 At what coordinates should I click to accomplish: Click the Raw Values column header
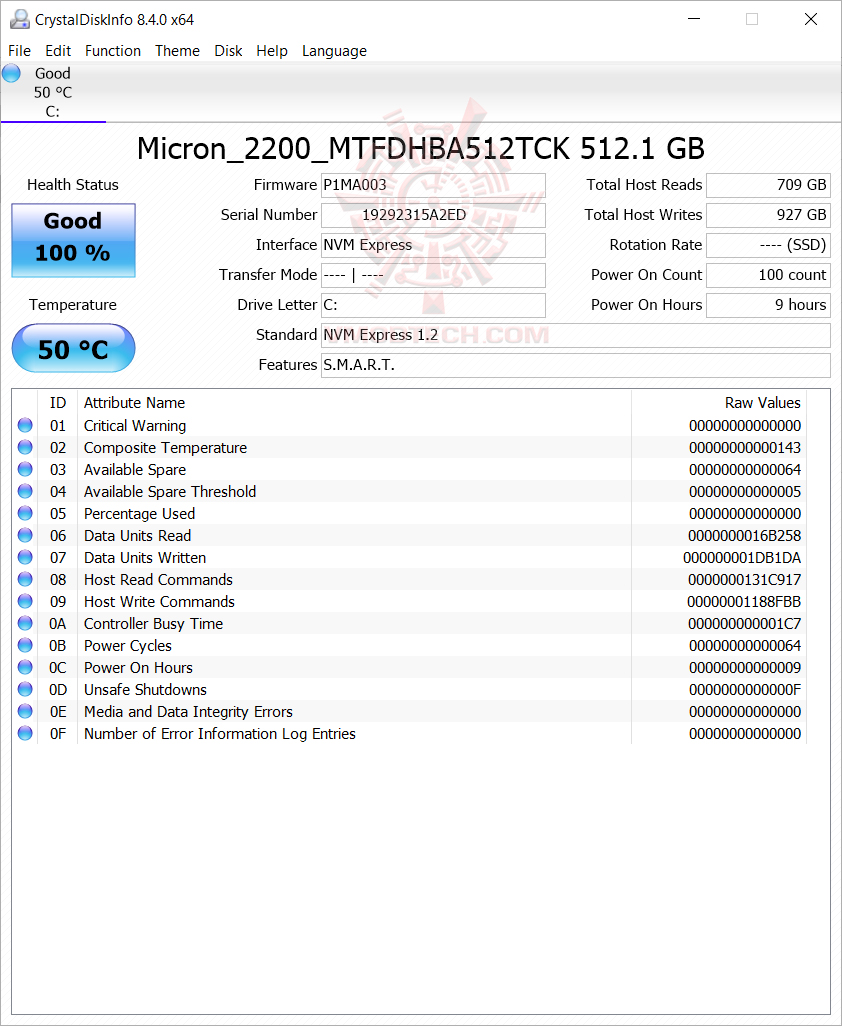point(718,402)
